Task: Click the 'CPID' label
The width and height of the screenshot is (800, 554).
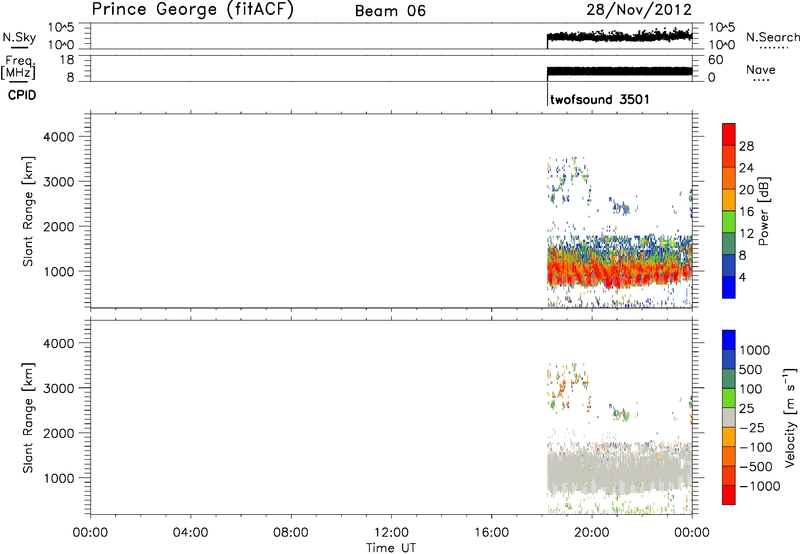Action: [x=22, y=95]
